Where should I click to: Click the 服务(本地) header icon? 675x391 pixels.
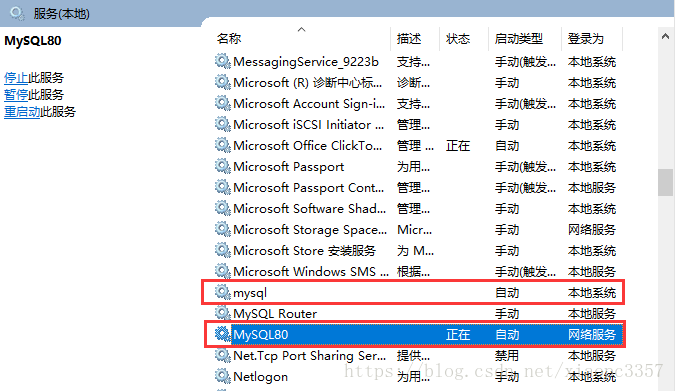17,13
